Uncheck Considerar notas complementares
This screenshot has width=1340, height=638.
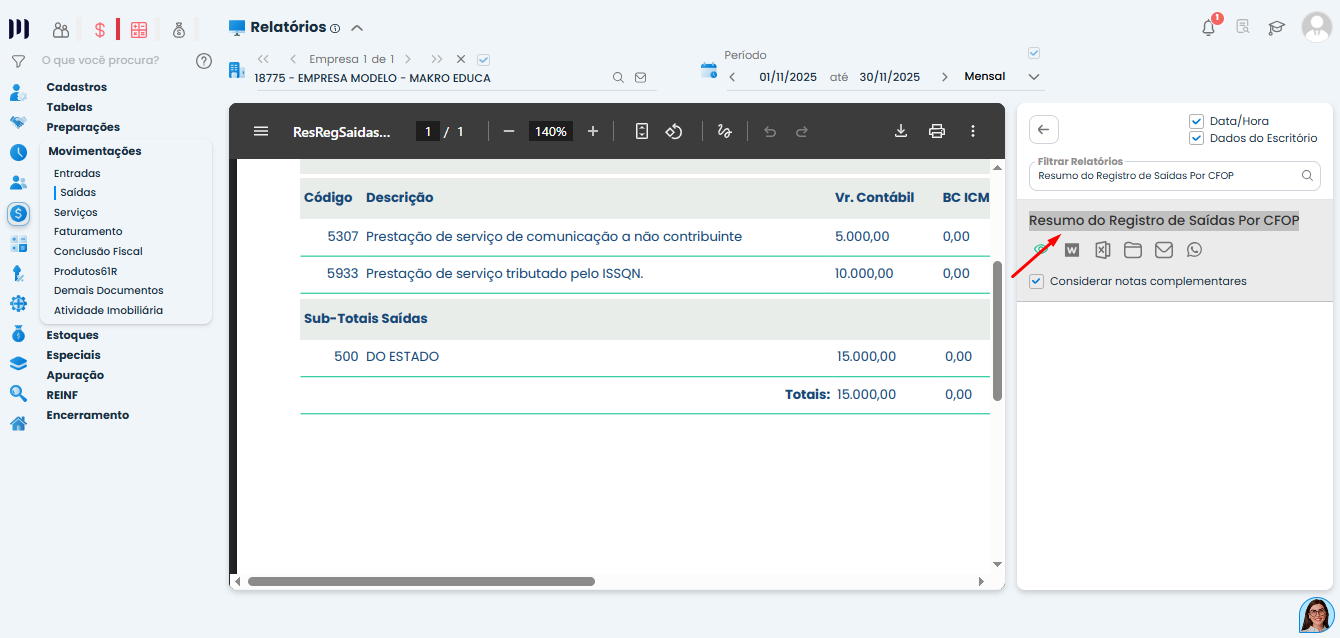point(1037,281)
